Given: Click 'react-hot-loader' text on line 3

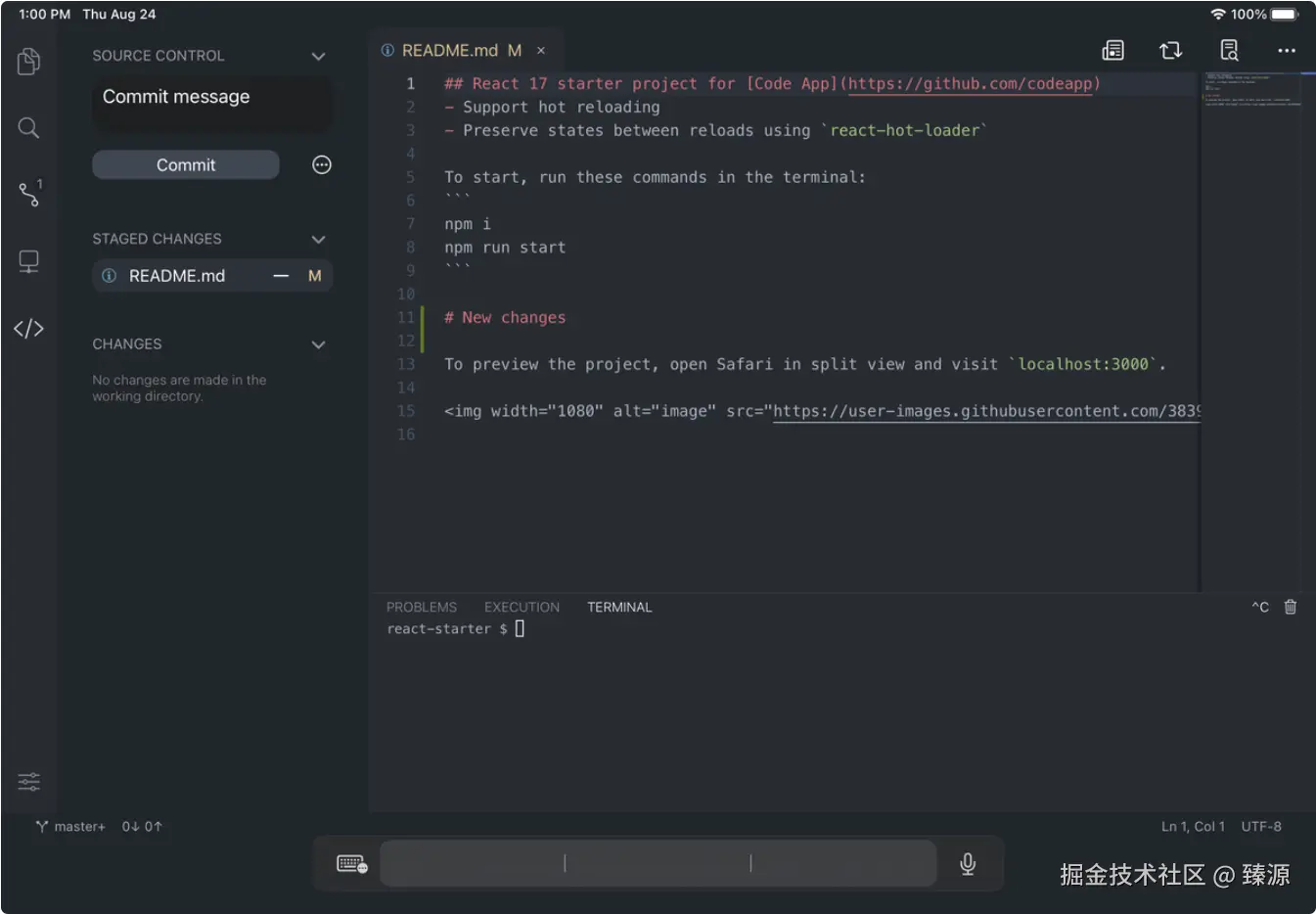Looking at the screenshot, I should coord(905,131).
